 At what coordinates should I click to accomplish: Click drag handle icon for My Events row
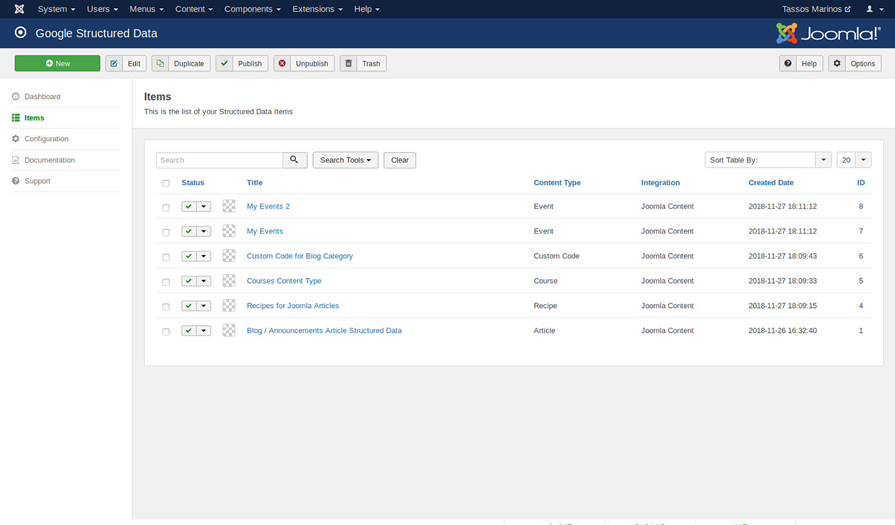coord(229,231)
